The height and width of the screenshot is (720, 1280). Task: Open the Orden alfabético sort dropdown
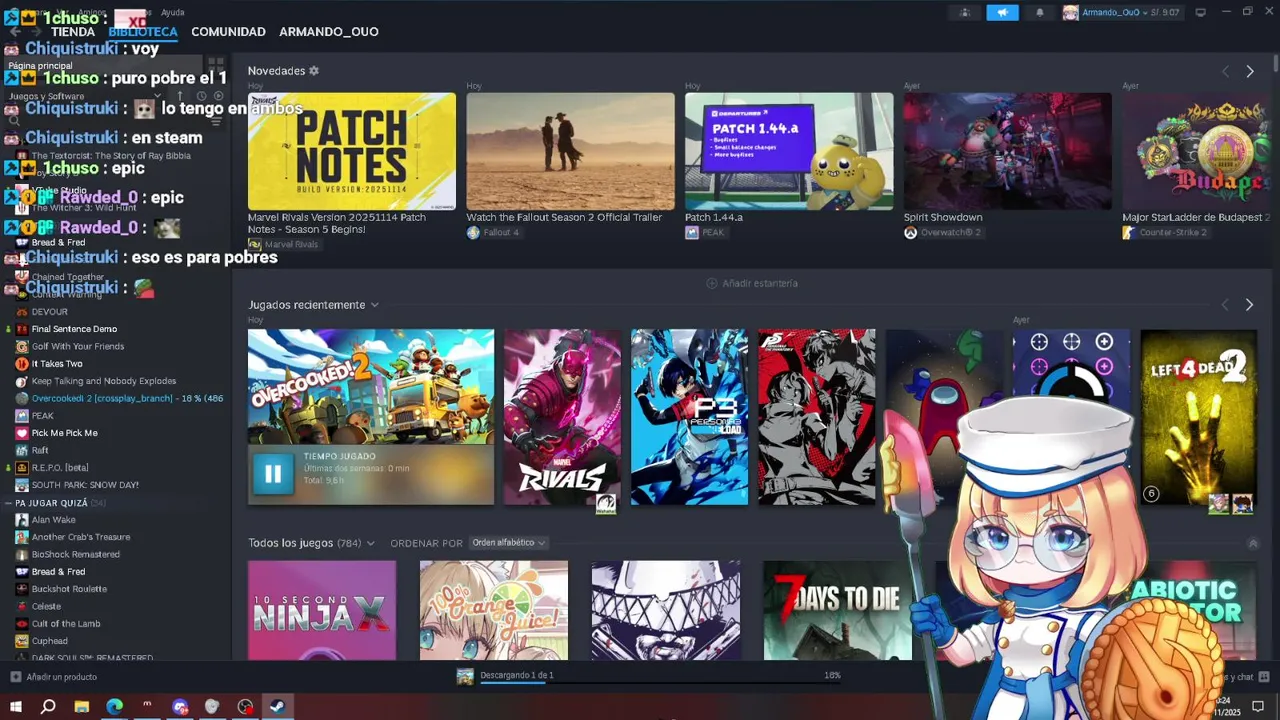pos(509,543)
